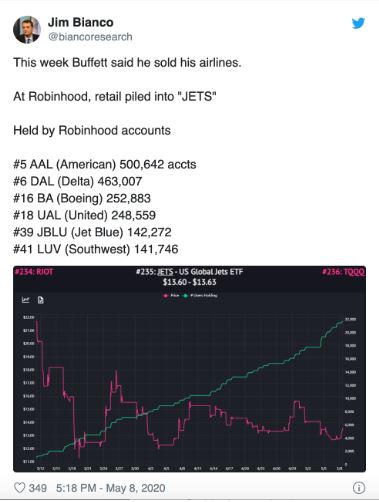Open the Jim Bianco display name
Image resolution: width=379 pixels, height=502 pixels.
coord(81,22)
